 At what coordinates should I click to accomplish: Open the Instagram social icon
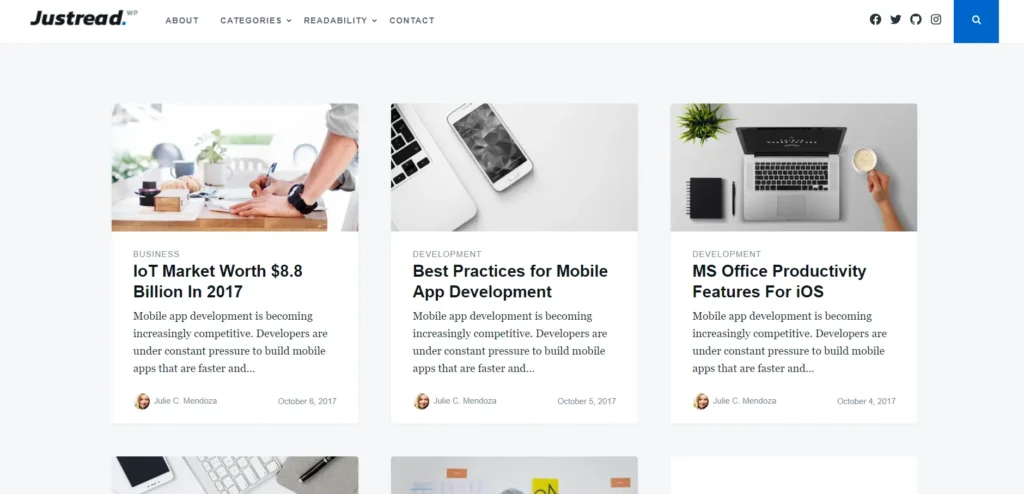point(936,20)
